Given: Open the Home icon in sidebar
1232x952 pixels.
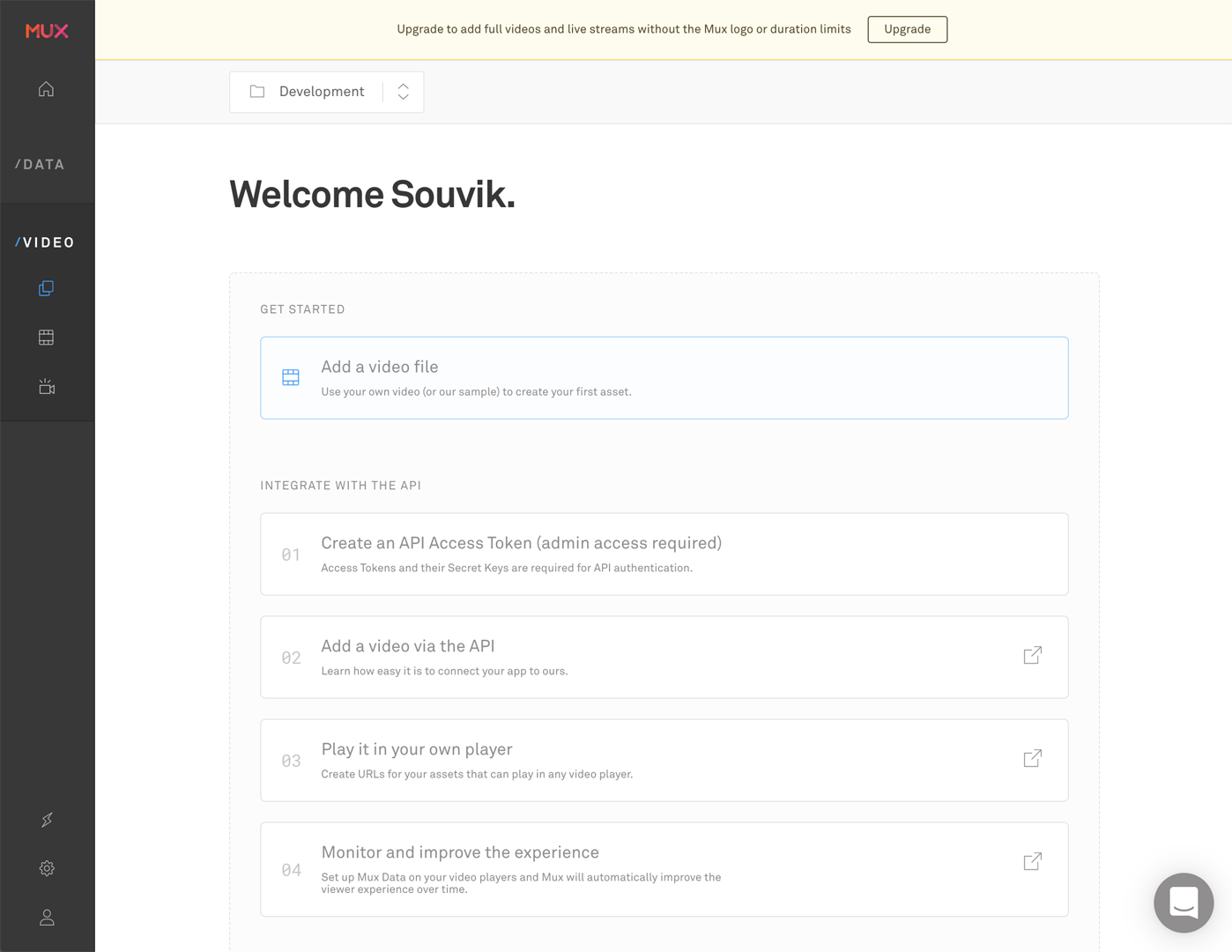Looking at the screenshot, I should pos(47,89).
